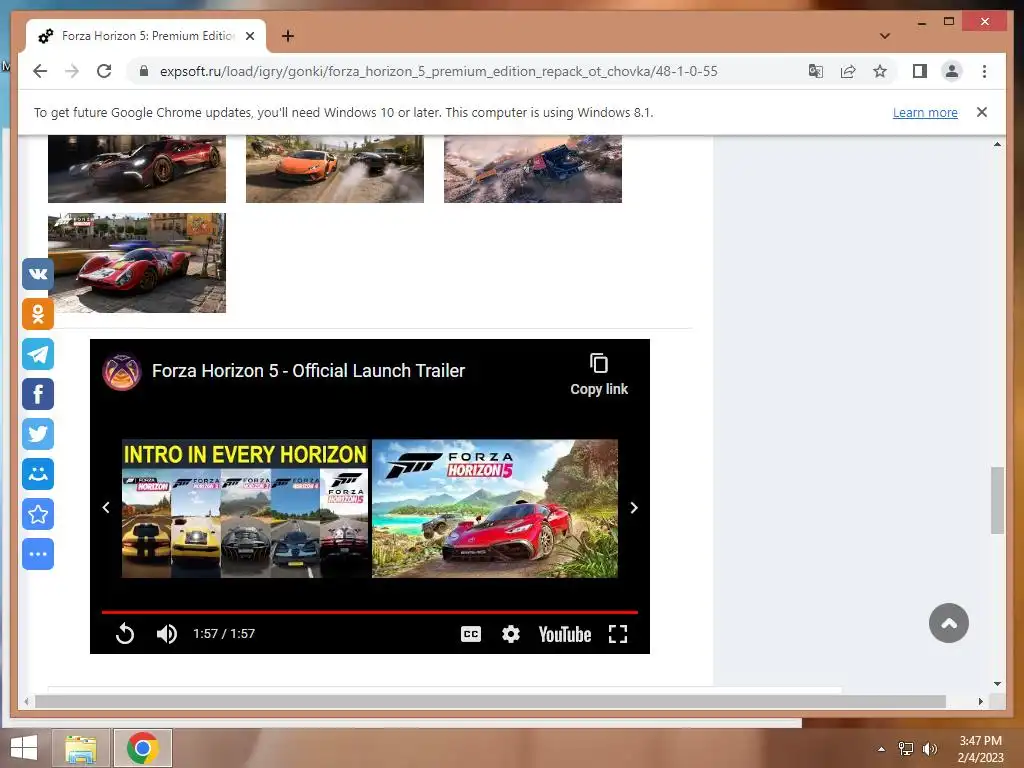
Task: Click the horizontal scrollbar thumb
Action: click(490, 701)
